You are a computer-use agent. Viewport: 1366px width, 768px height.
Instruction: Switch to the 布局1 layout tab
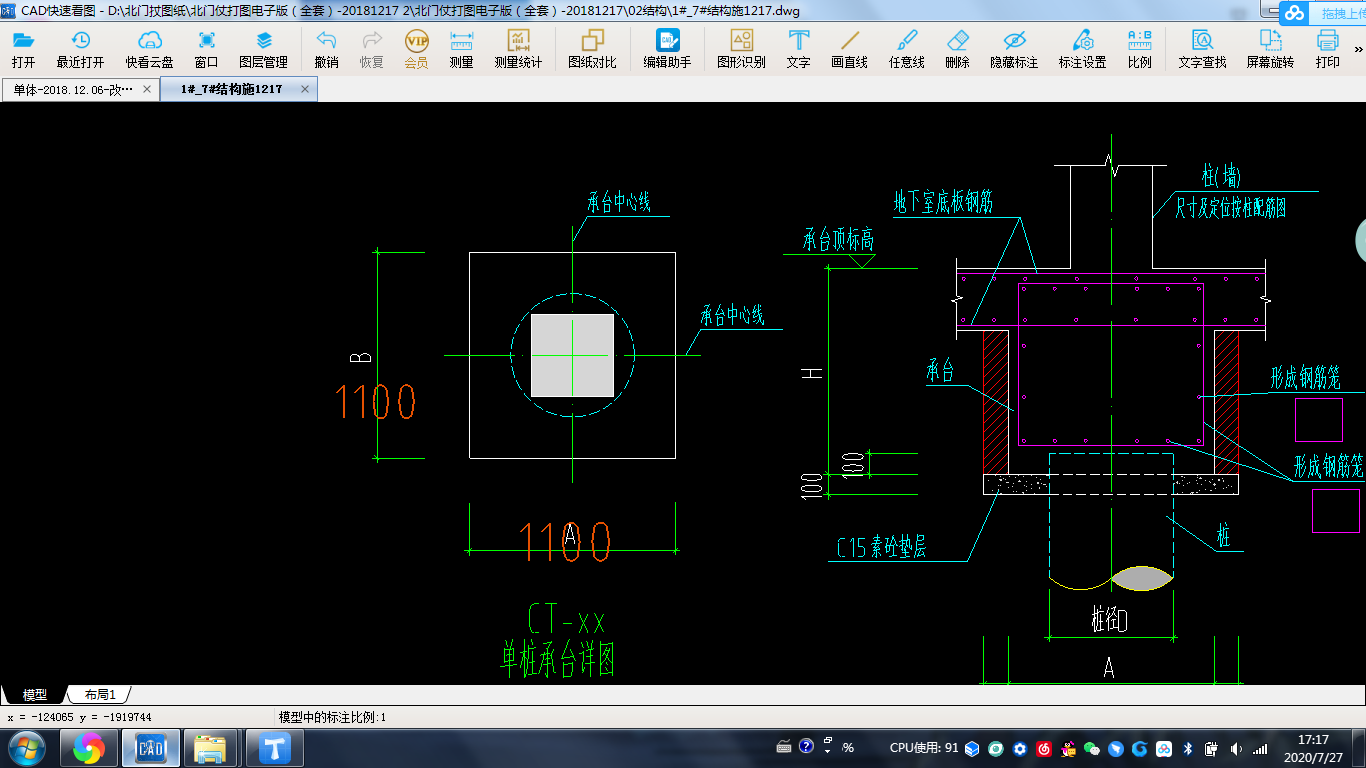(x=100, y=695)
